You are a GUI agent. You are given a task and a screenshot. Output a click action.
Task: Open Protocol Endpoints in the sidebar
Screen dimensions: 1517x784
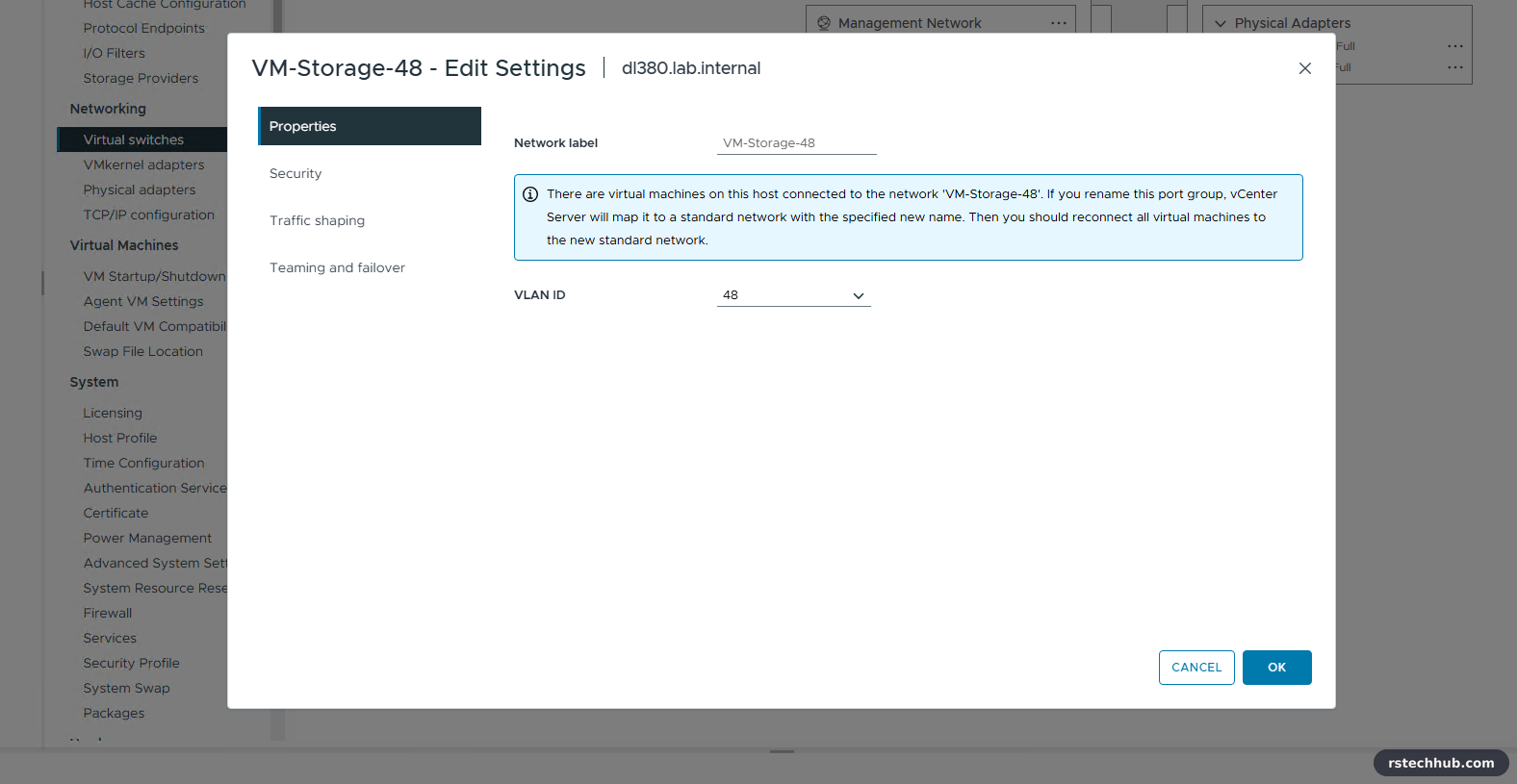[143, 28]
